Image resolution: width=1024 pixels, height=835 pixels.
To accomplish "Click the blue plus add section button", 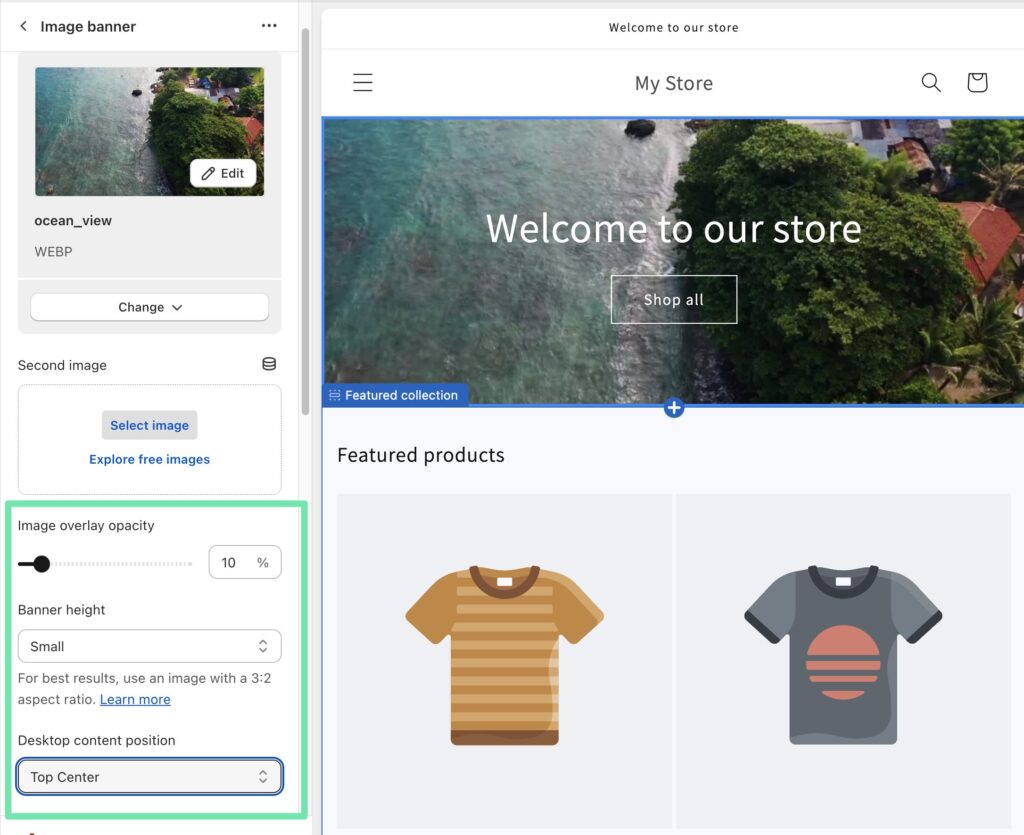I will coord(674,408).
